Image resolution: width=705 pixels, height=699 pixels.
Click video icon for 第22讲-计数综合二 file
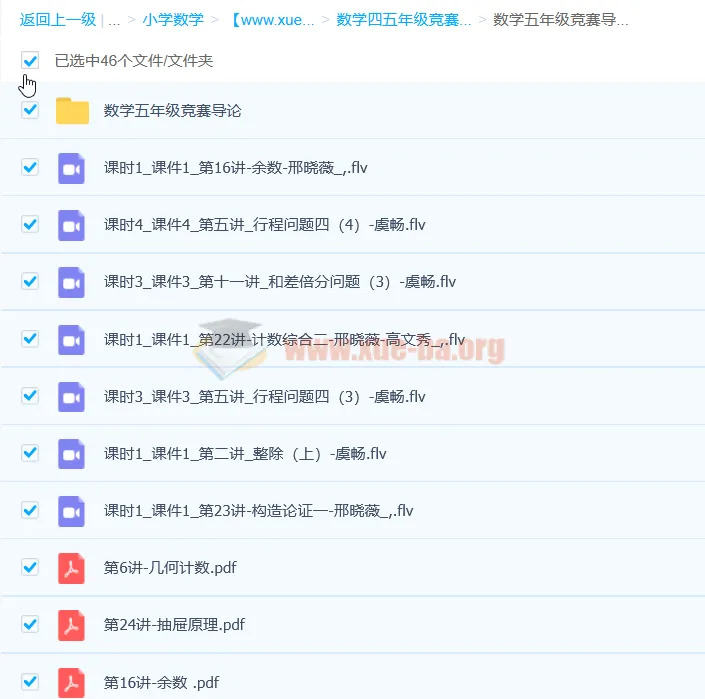click(x=72, y=340)
